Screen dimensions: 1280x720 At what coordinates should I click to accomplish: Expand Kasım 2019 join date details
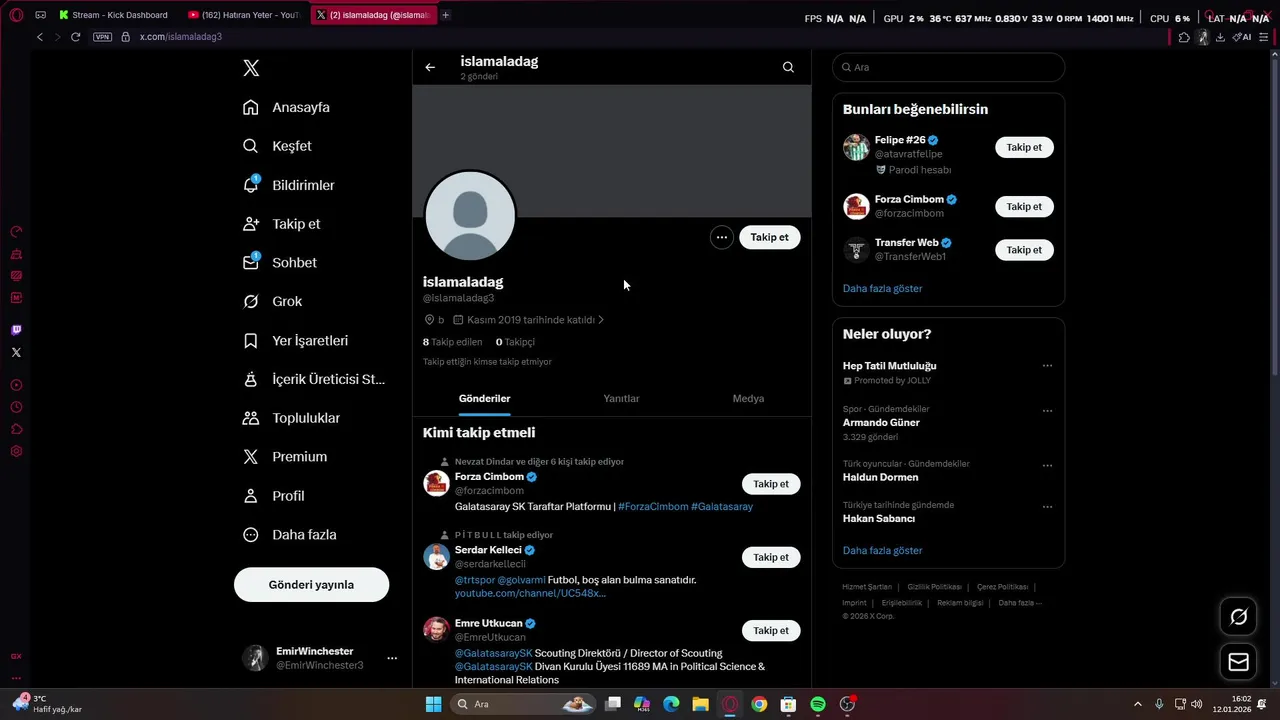(x=529, y=320)
